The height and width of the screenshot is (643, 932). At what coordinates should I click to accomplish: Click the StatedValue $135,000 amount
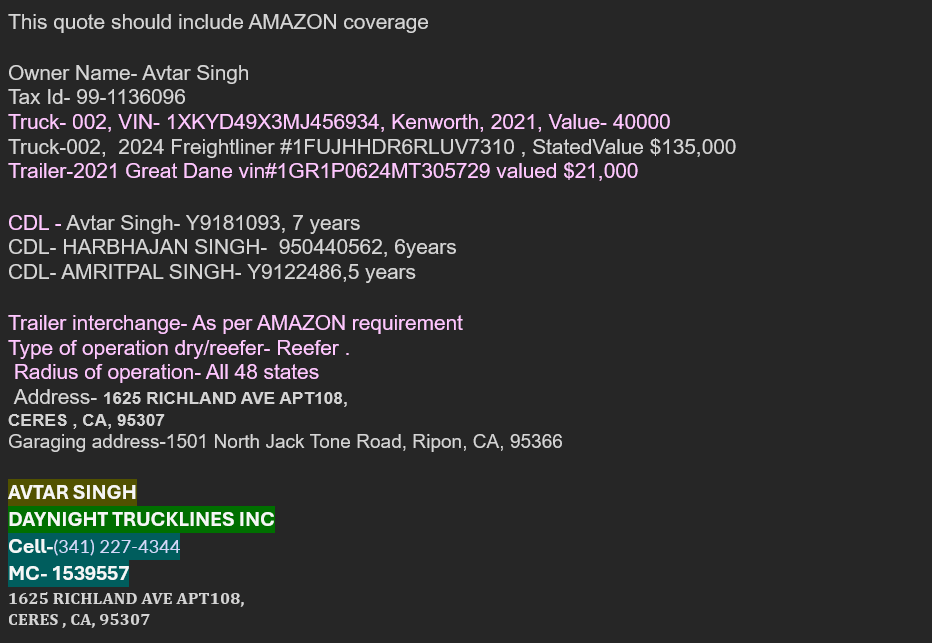point(634,147)
